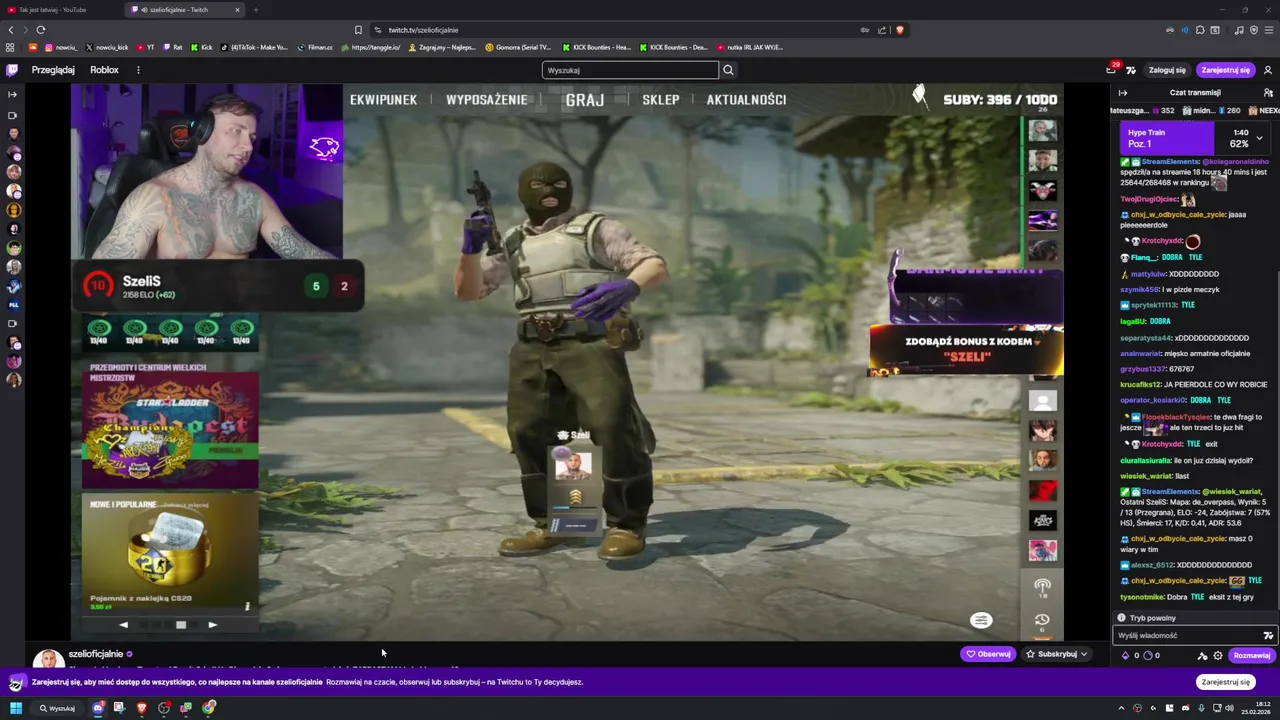Show hidden system tray icons chevron
Screen dimensions: 1280x720
pyautogui.click(x=1121, y=708)
